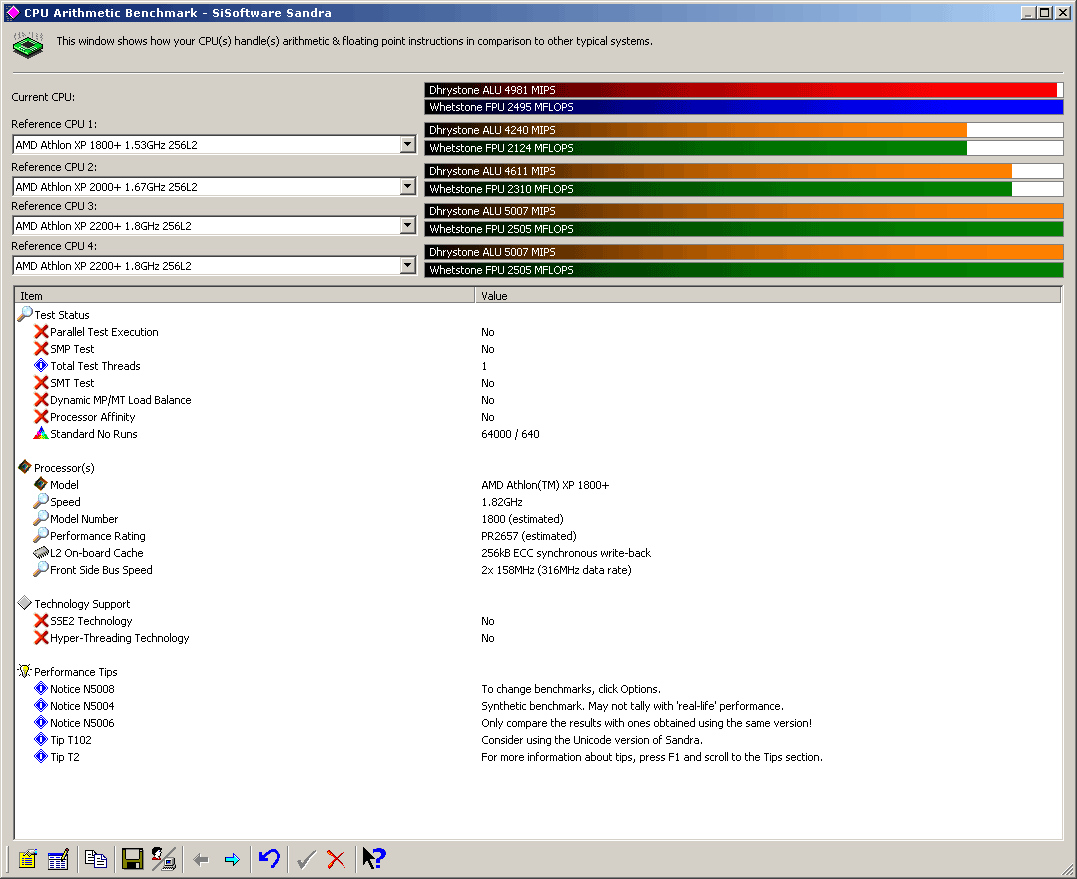Click the table edit pencil toolbar icon
Image resolution: width=1077 pixels, height=879 pixels.
(58, 858)
